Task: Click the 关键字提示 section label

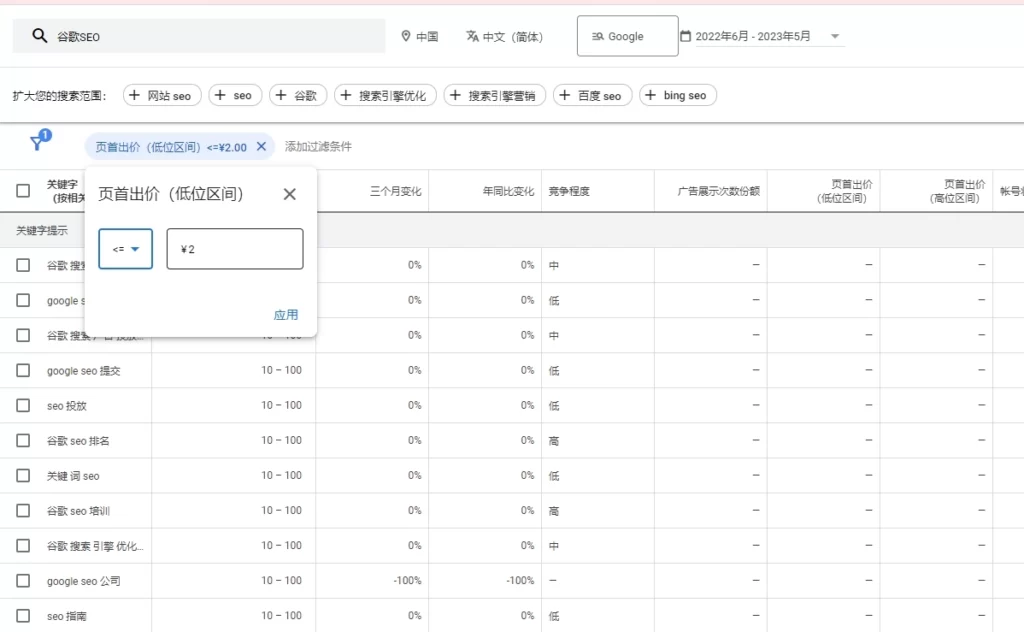Action: (x=42, y=230)
